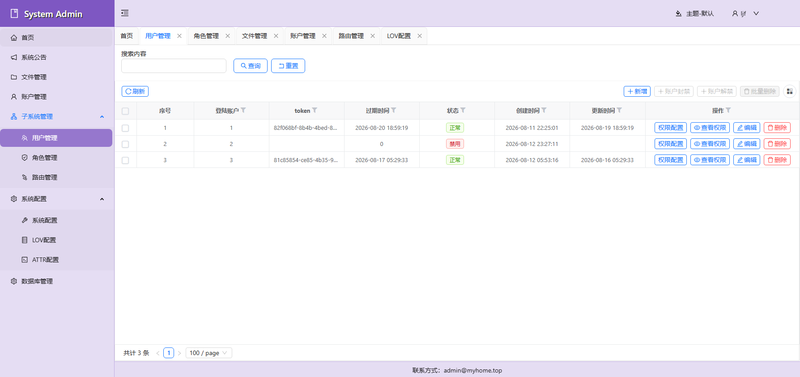Image resolution: width=800 pixels, height=377 pixels.
Task: Click the 查询 search button
Action: pos(251,66)
